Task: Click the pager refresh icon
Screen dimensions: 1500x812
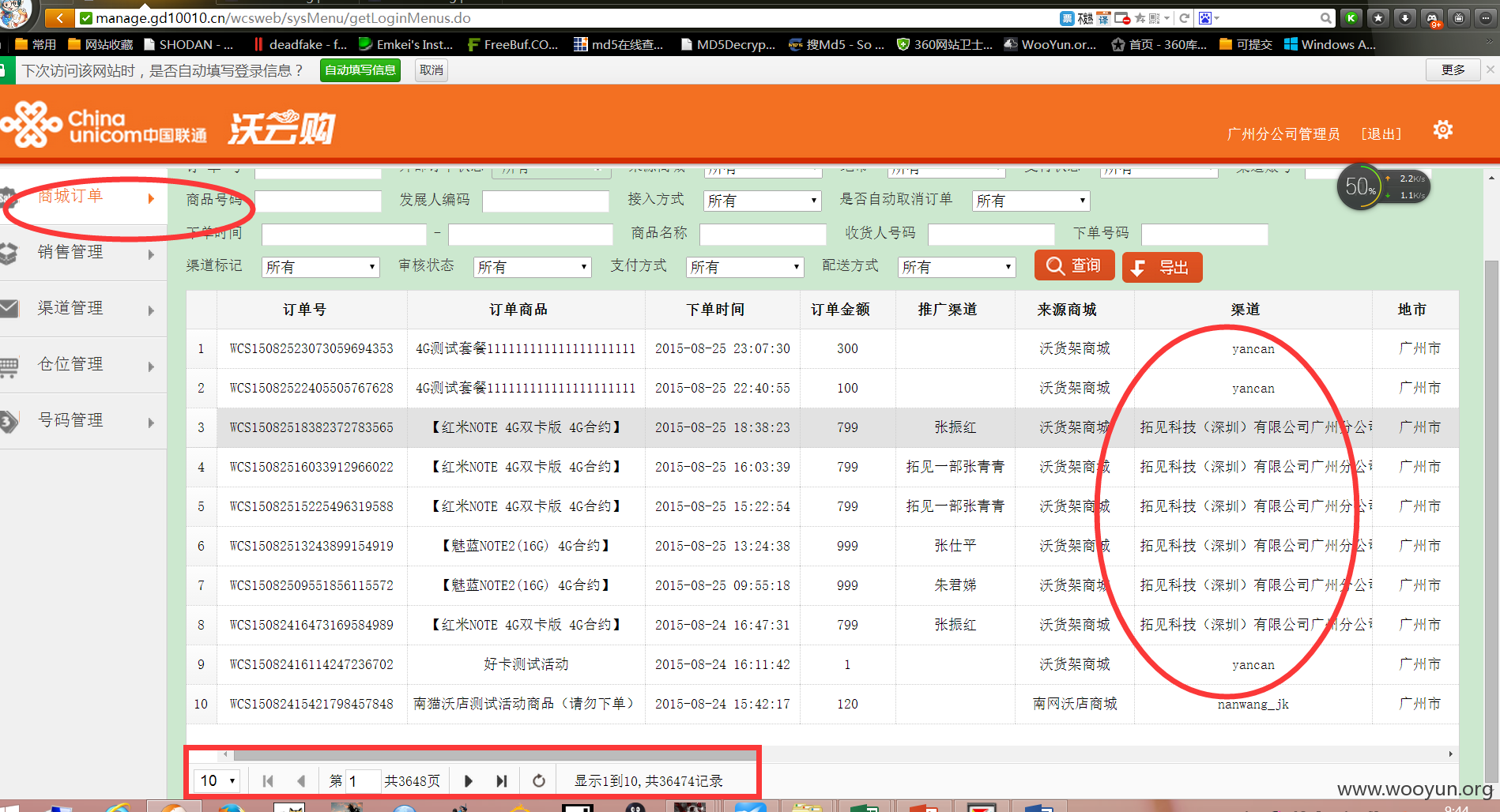Action: pos(539,781)
